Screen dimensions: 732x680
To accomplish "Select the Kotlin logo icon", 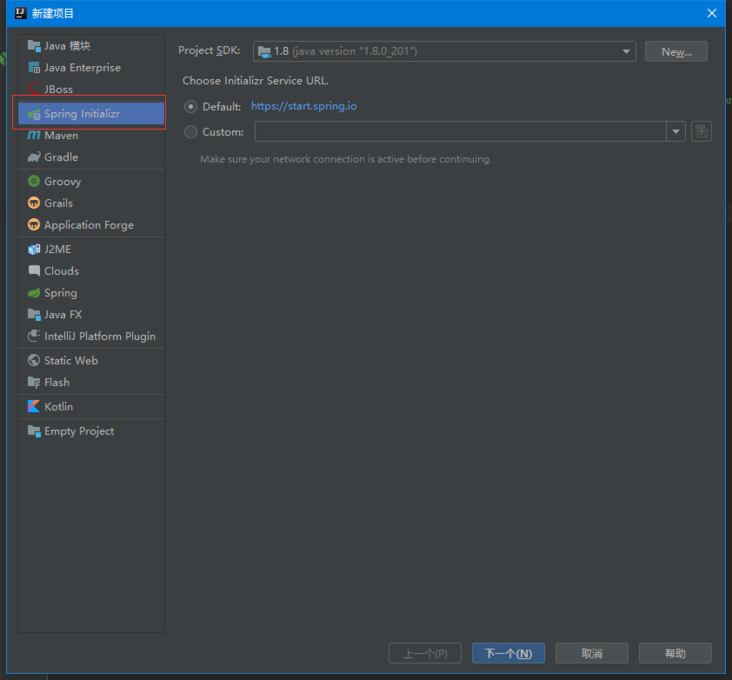I will (34, 407).
